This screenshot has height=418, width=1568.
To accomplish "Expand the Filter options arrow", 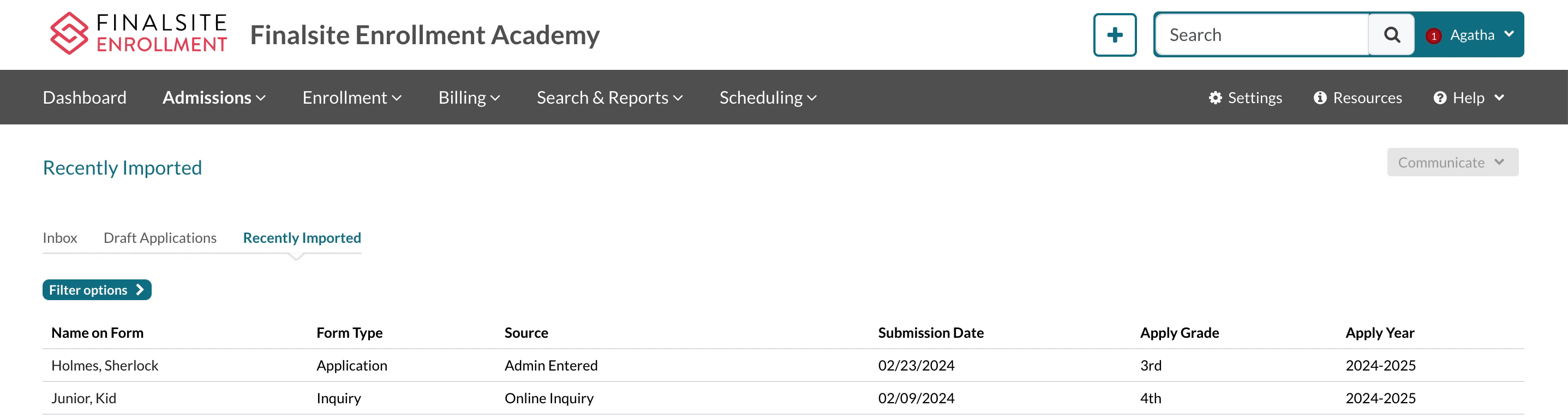I will coord(140,290).
